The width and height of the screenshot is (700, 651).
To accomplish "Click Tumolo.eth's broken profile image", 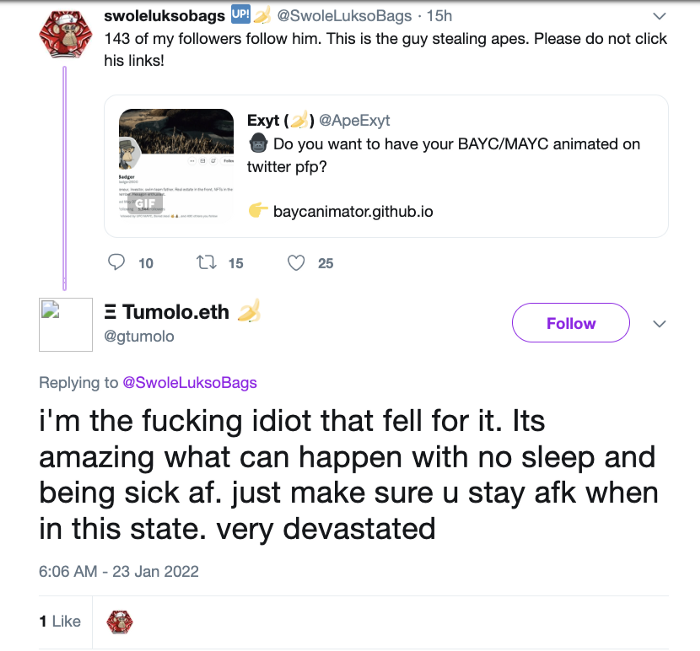I will click(x=65, y=325).
